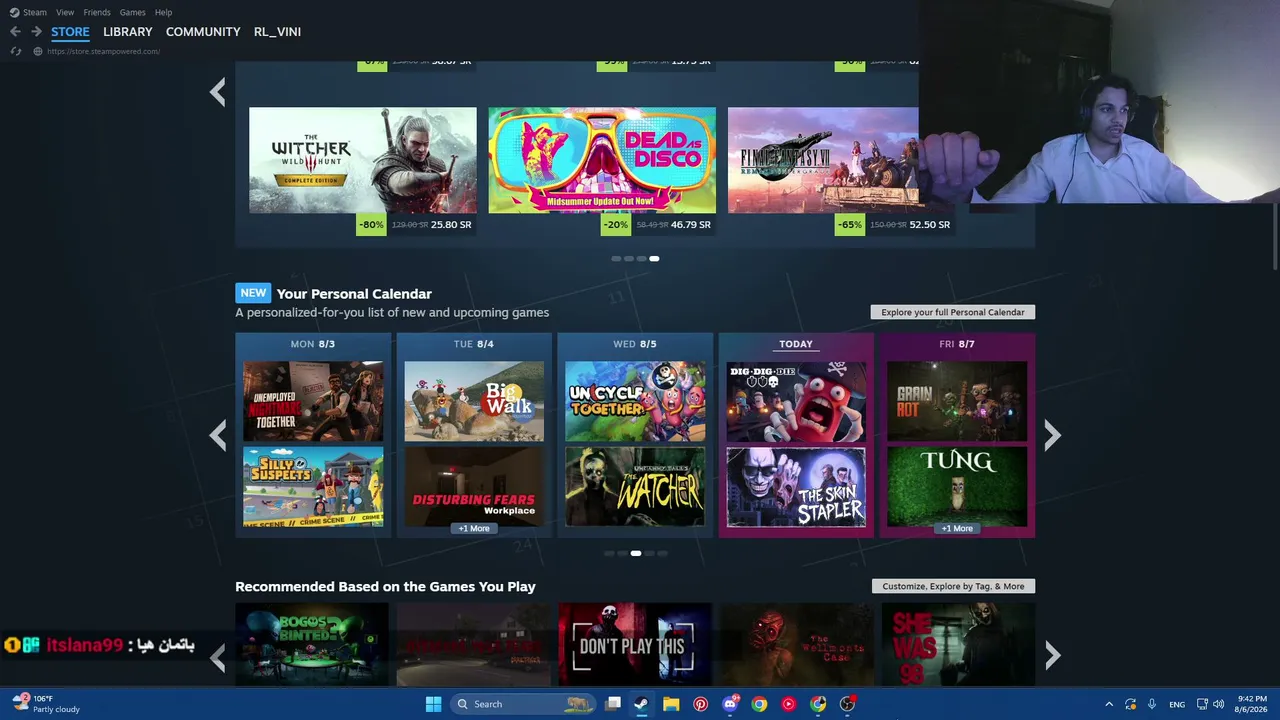
Task: Click Customize, Explore by Tag, & More
Action: [953, 586]
